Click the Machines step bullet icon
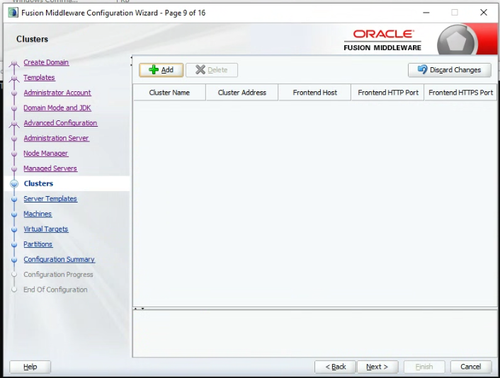The width and height of the screenshot is (500, 378). 14,214
